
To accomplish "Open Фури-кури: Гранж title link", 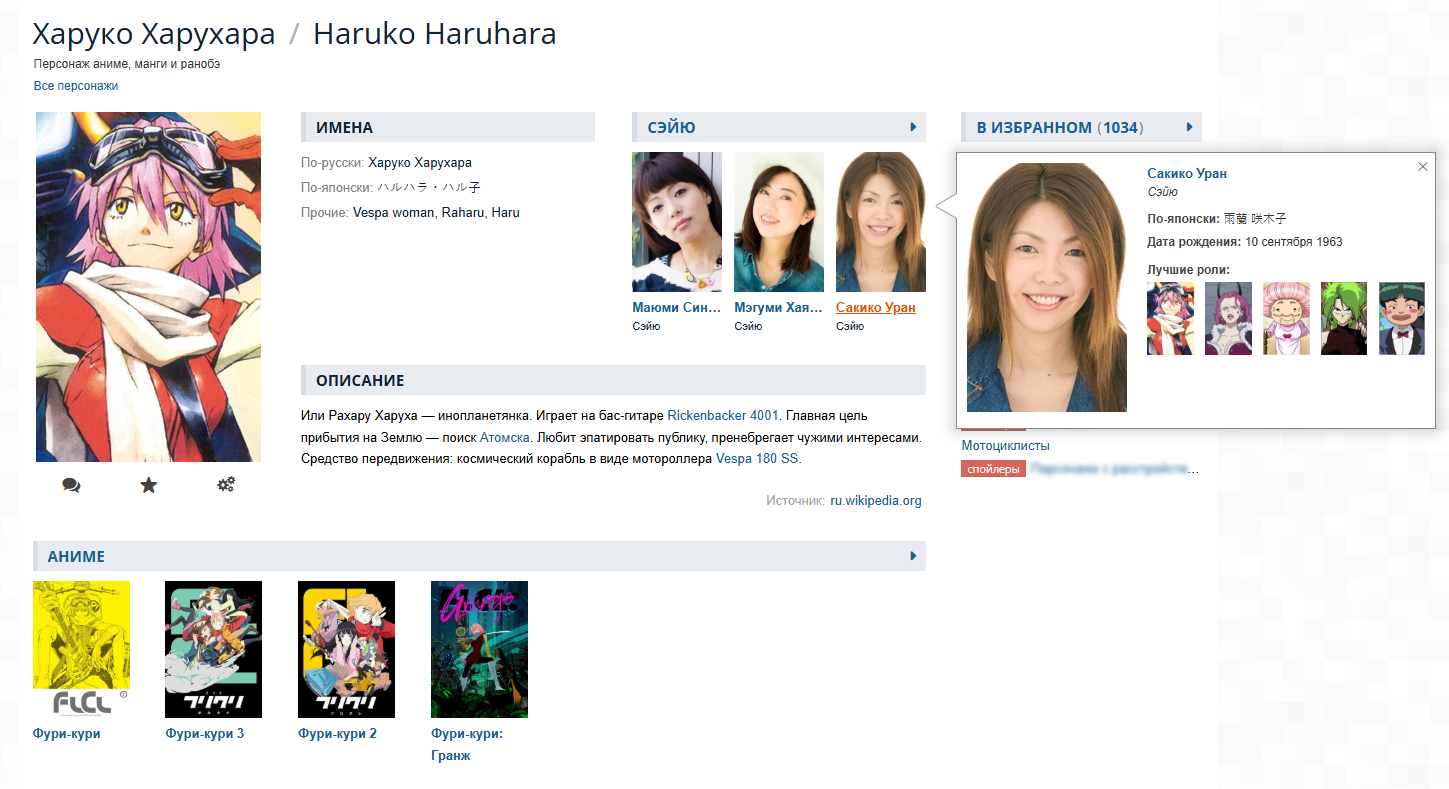I will point(467,745).
